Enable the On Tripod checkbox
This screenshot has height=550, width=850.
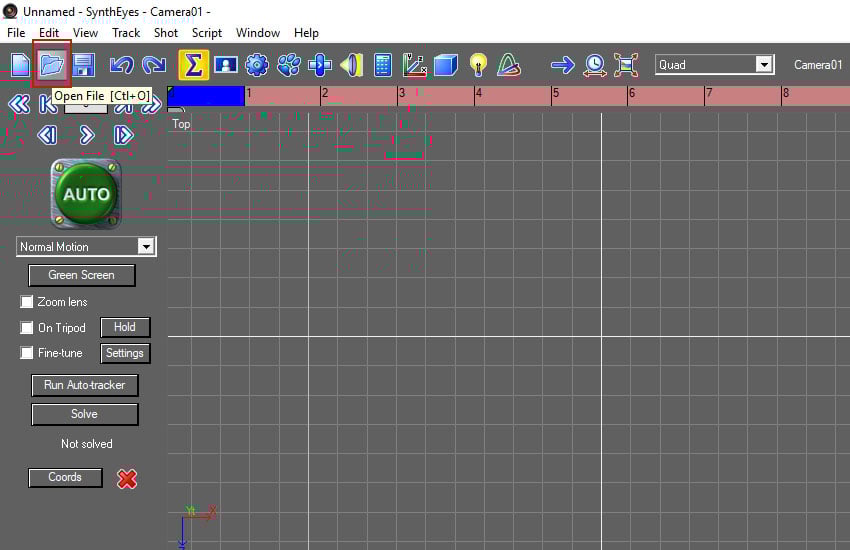coord(27,327)
